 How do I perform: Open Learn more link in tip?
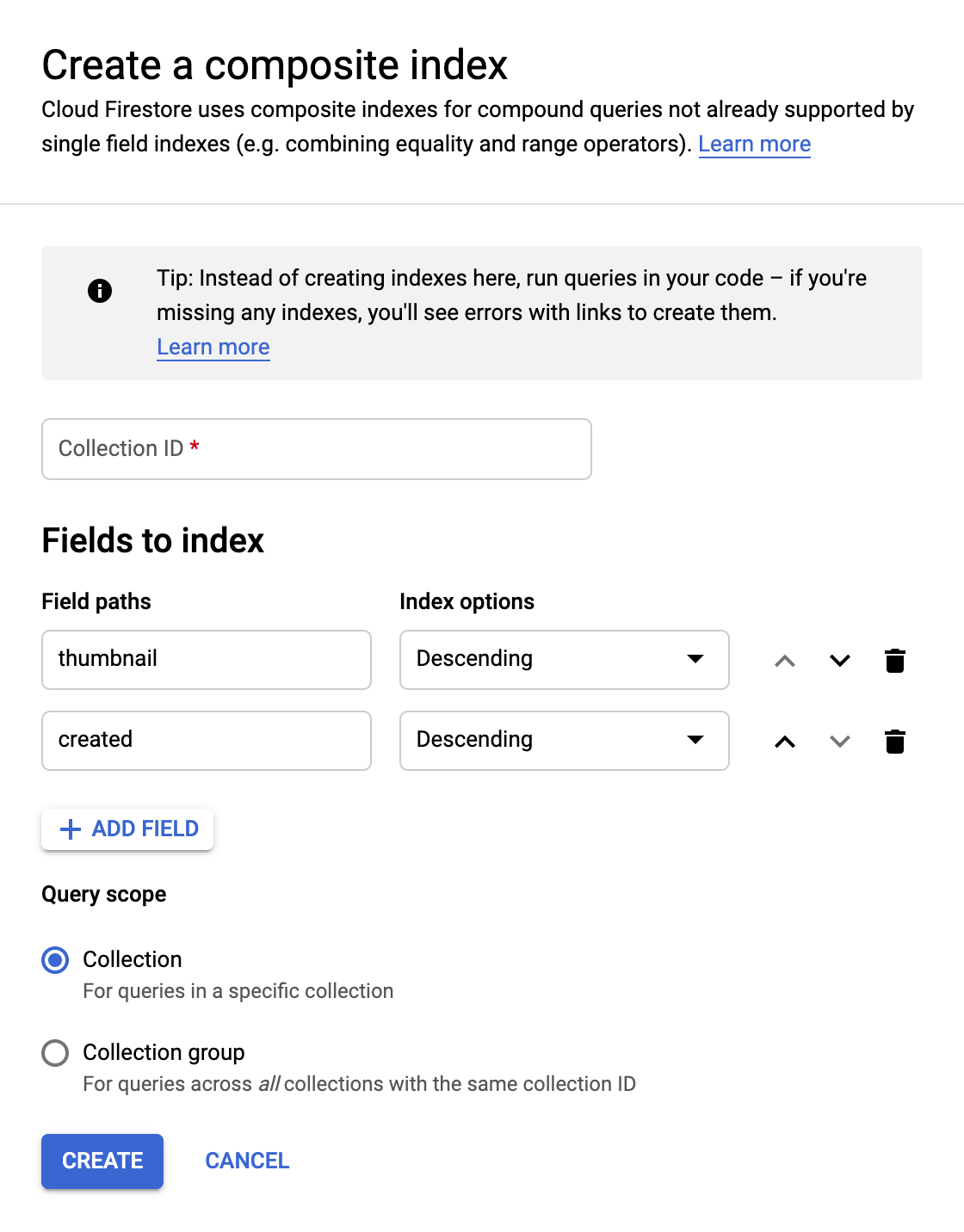click(x=213, y=347)
